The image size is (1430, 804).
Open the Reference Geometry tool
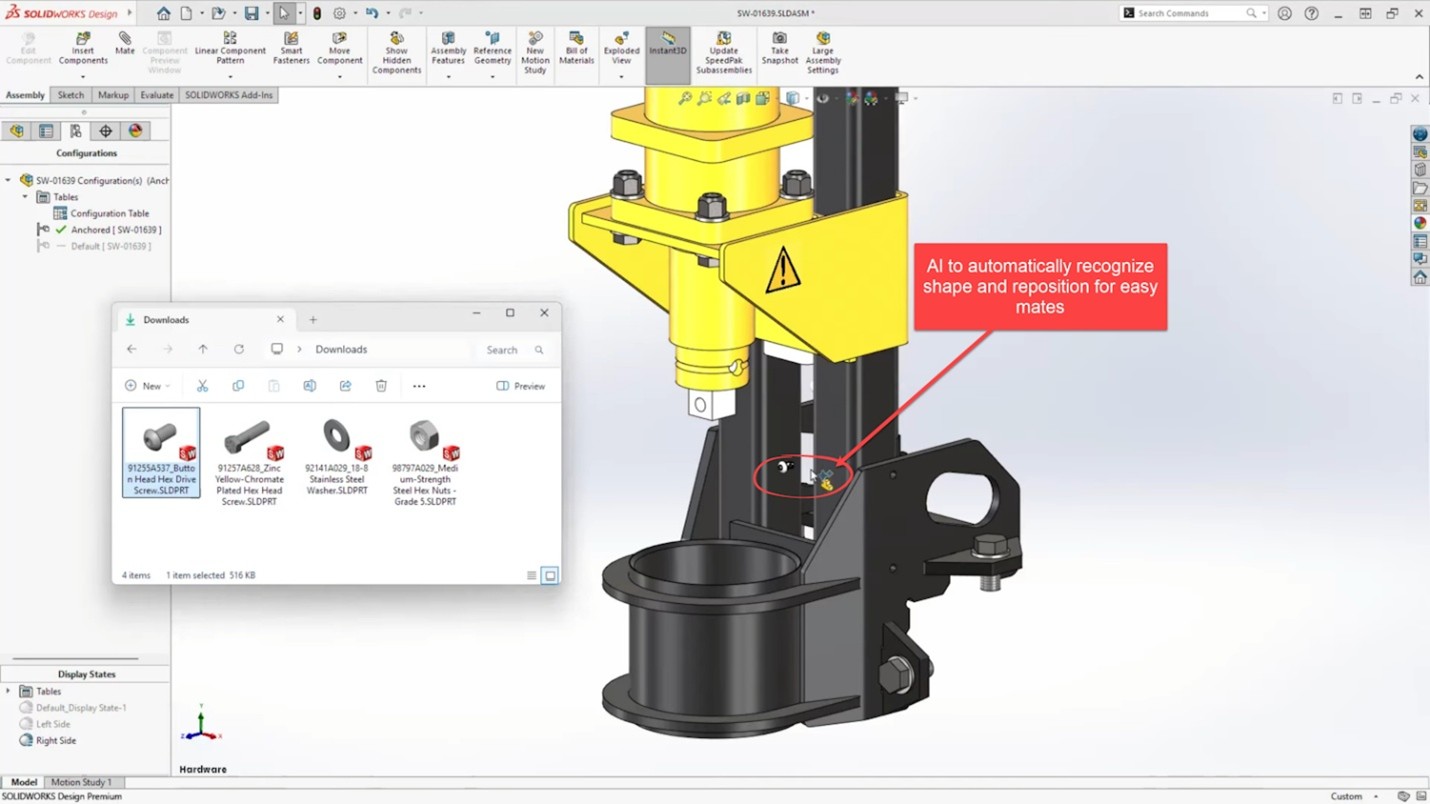(492, 49)
